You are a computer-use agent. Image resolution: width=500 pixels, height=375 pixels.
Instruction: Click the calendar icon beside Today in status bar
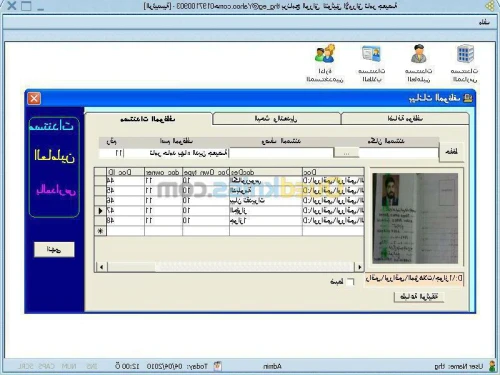[217, 366]
